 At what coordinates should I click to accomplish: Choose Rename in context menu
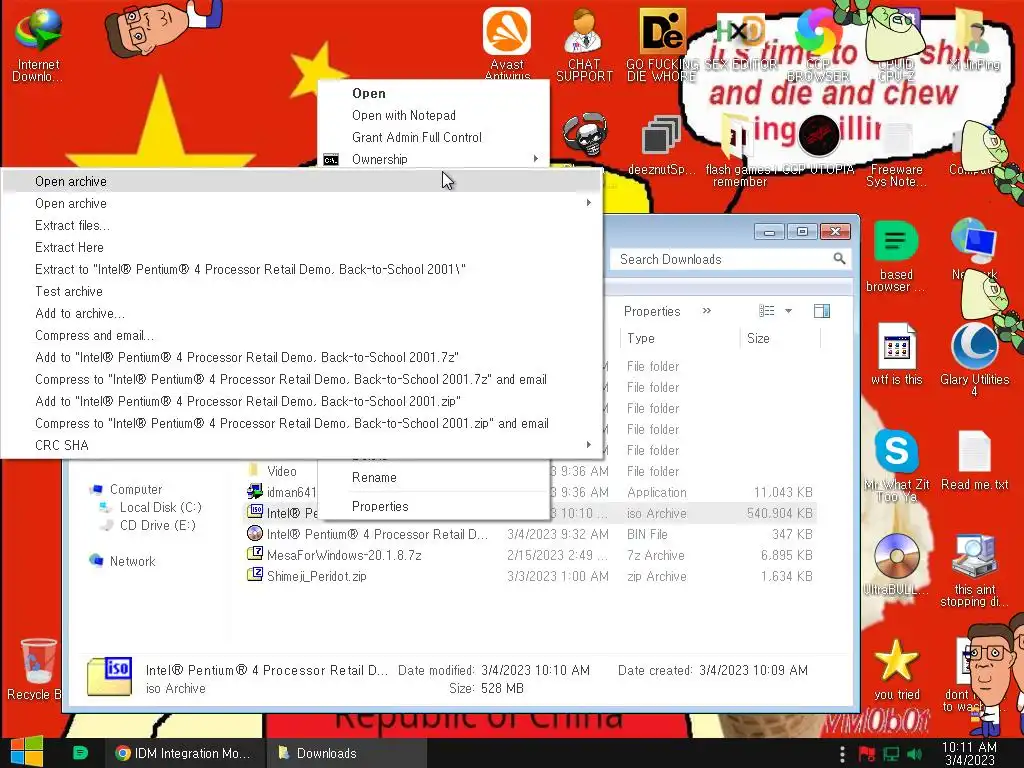(434, 477)
